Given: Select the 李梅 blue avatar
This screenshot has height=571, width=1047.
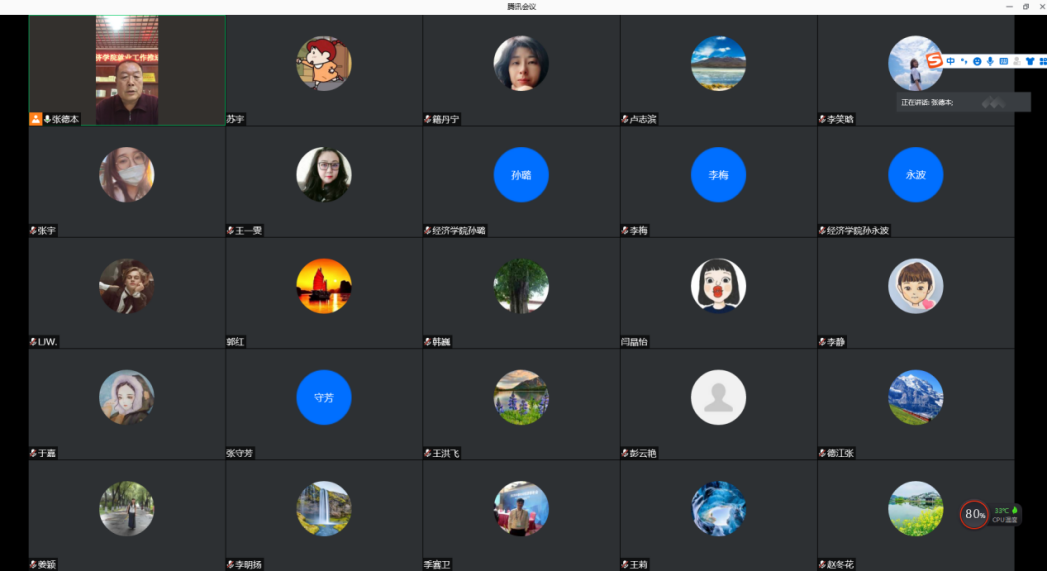Looking at the screenshot, I should [x=718, y=175].
